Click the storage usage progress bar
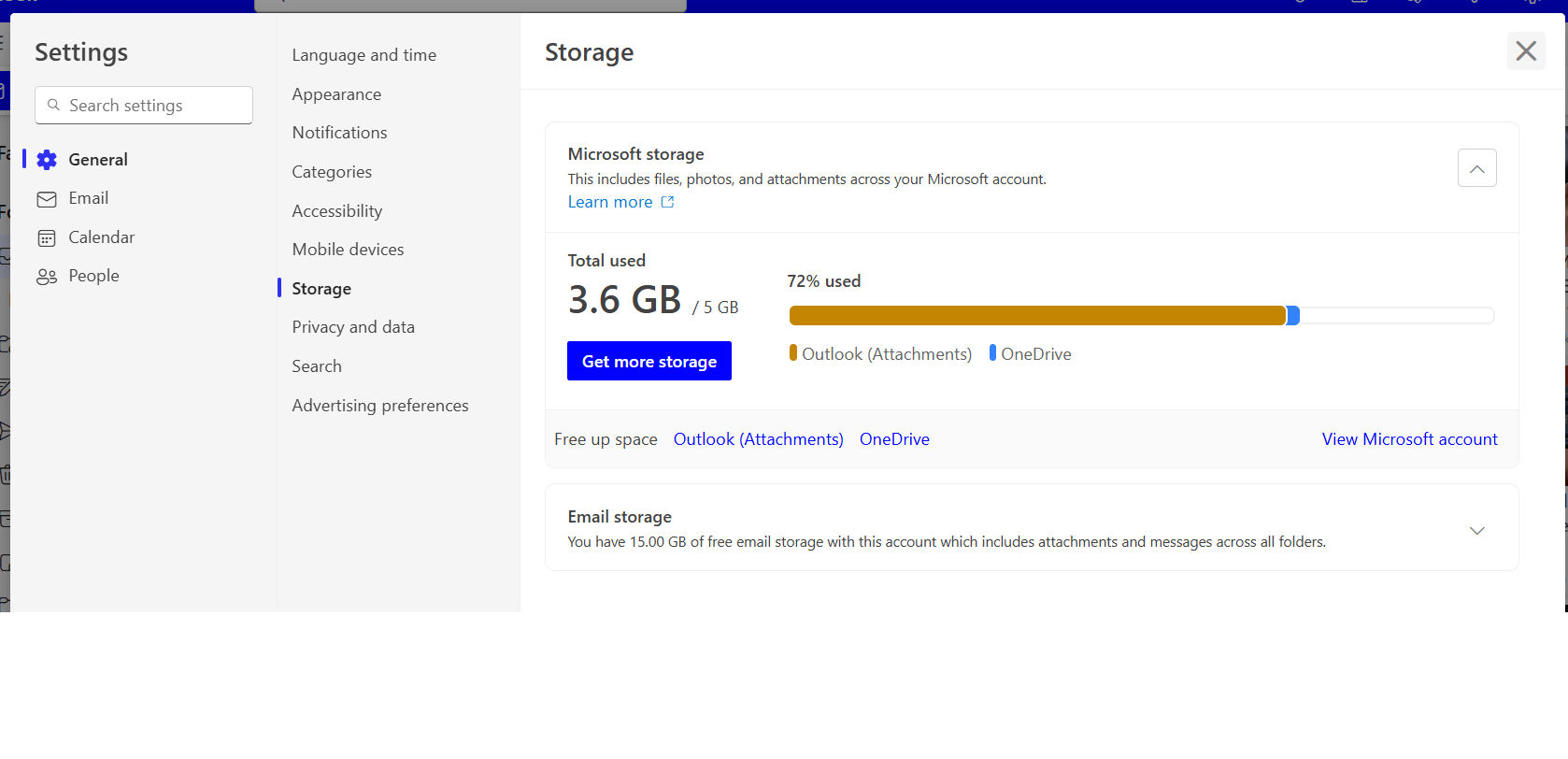 point(1140,316)
